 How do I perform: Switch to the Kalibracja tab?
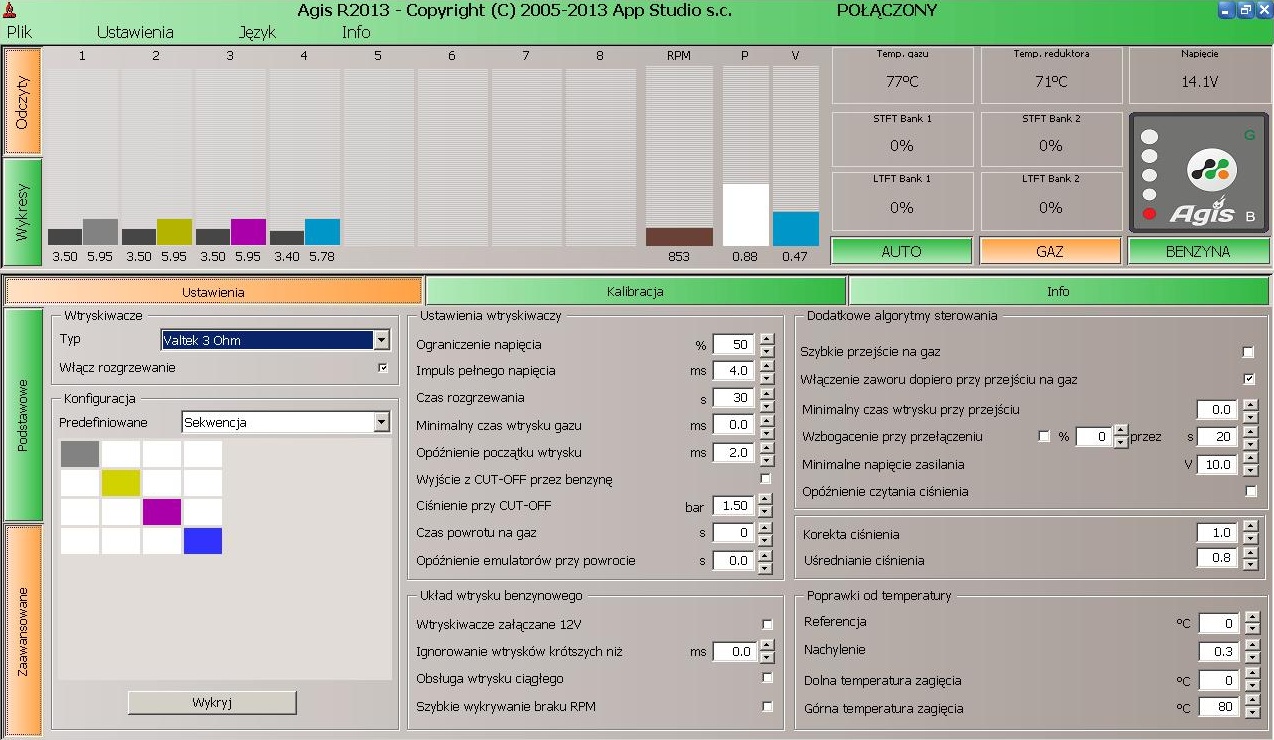click(x=635, y=291)
